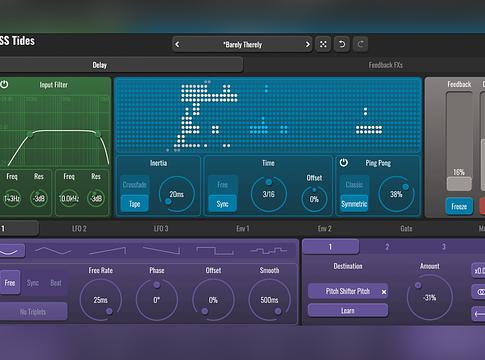This screenshot has width=485, height=360.
Task: Select the Sync time mode
Action: click(222, 204)
